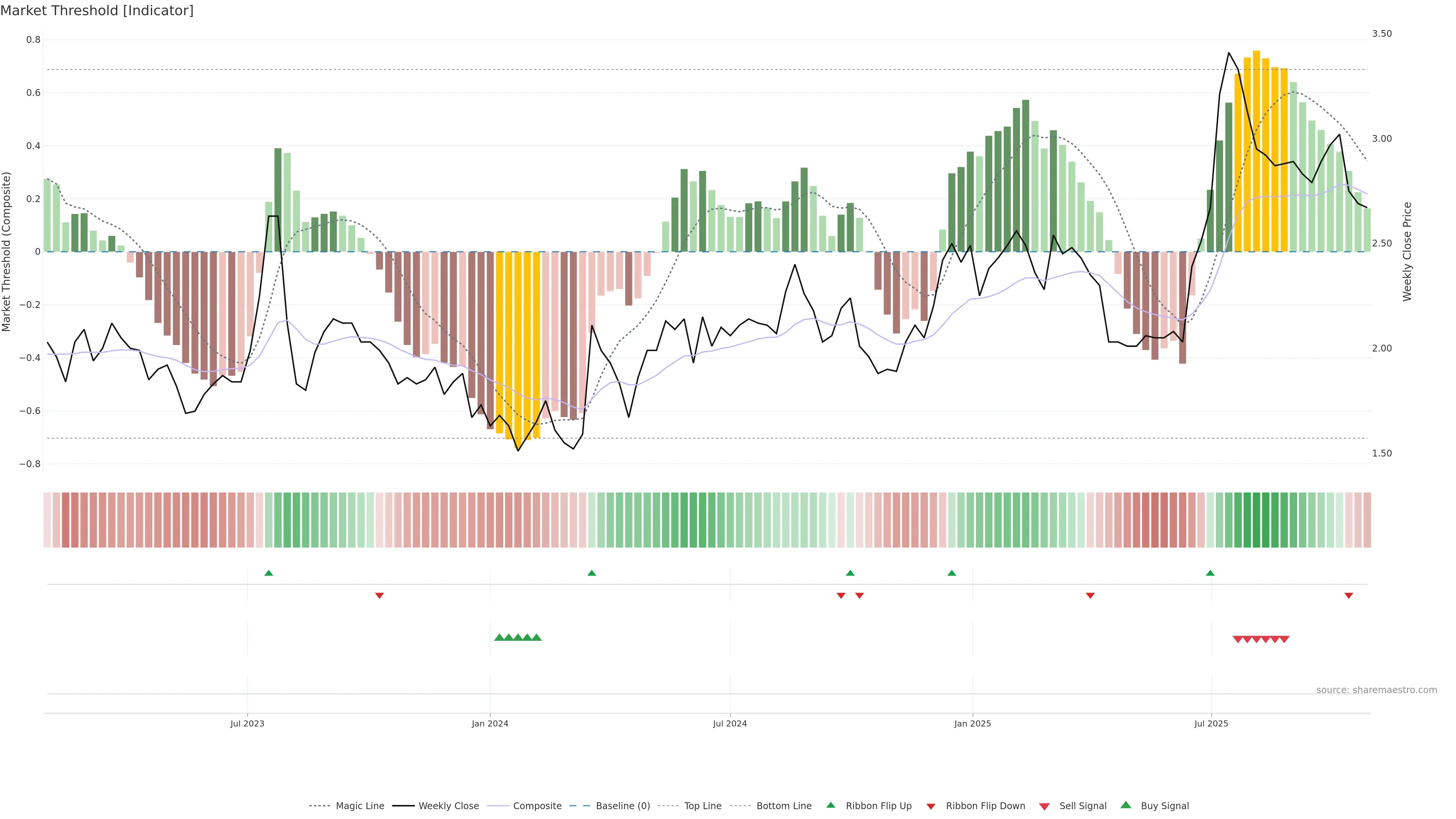Viewport: 1456px width, 819px height.
Task: Click the Buy Signal triangle icon in legend
Action: click(x=1126, y=805)
